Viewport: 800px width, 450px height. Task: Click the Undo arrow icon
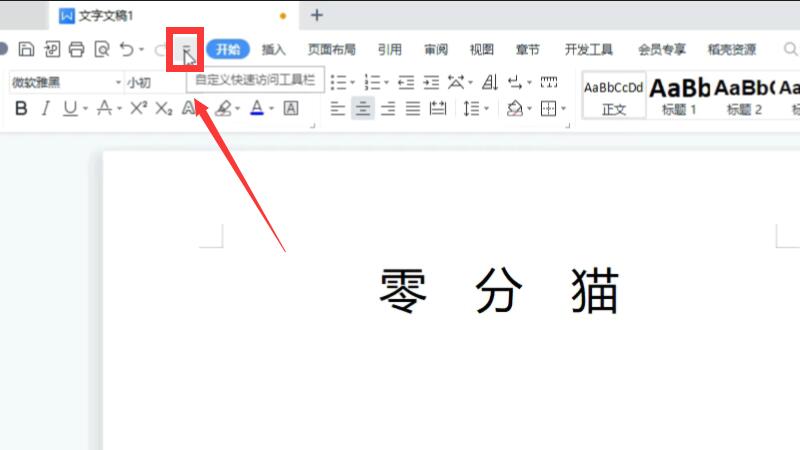(125, 49)
